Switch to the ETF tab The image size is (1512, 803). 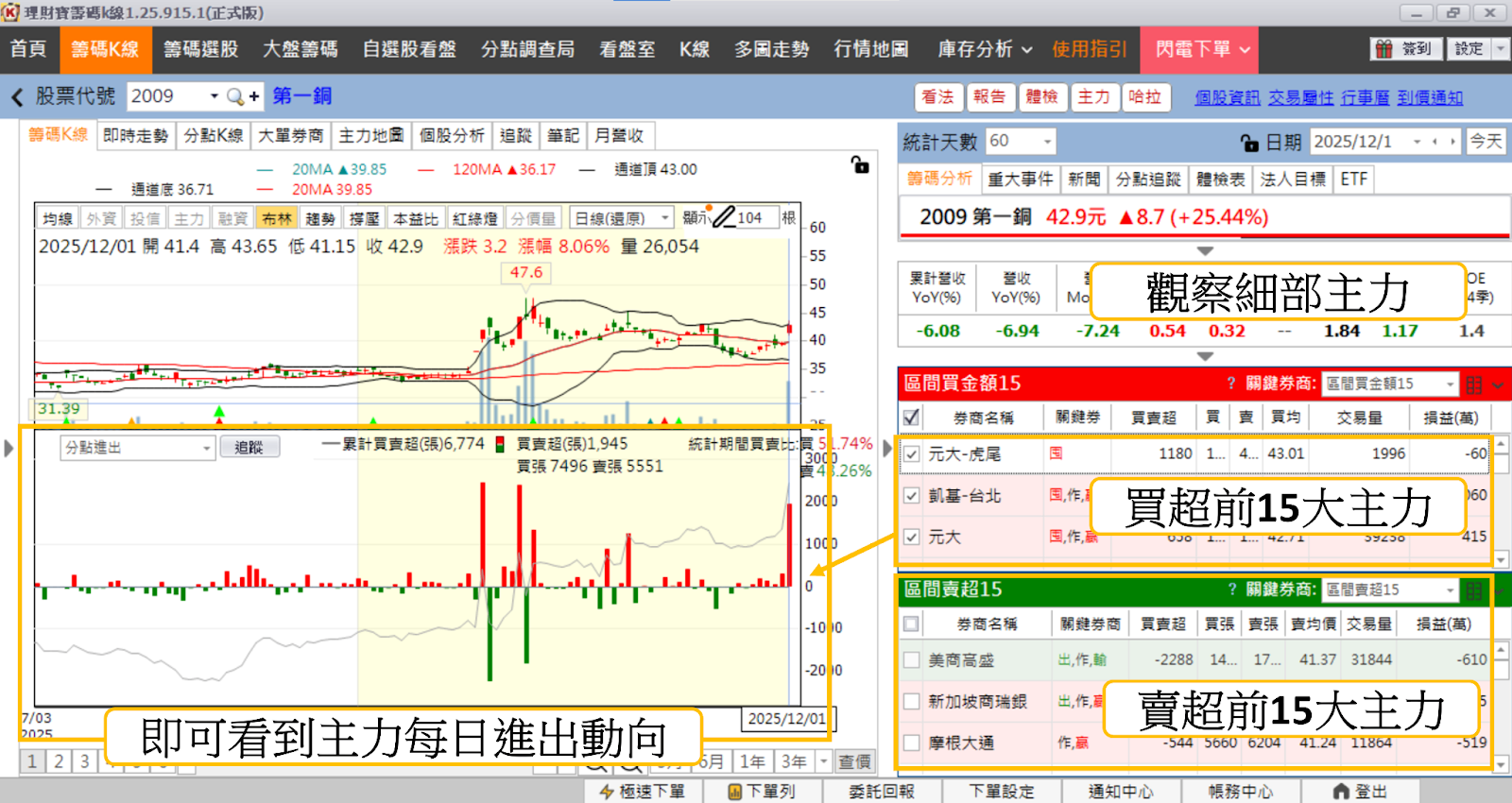click(1353, 179)
